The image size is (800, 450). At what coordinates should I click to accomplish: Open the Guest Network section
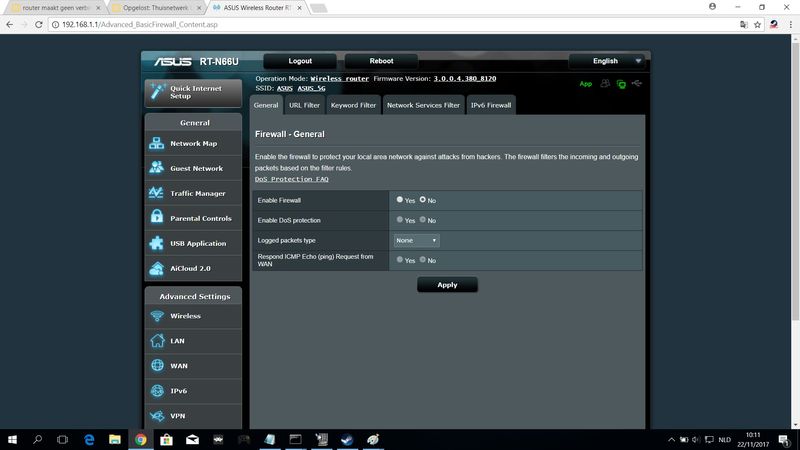[x=196, y=168]
